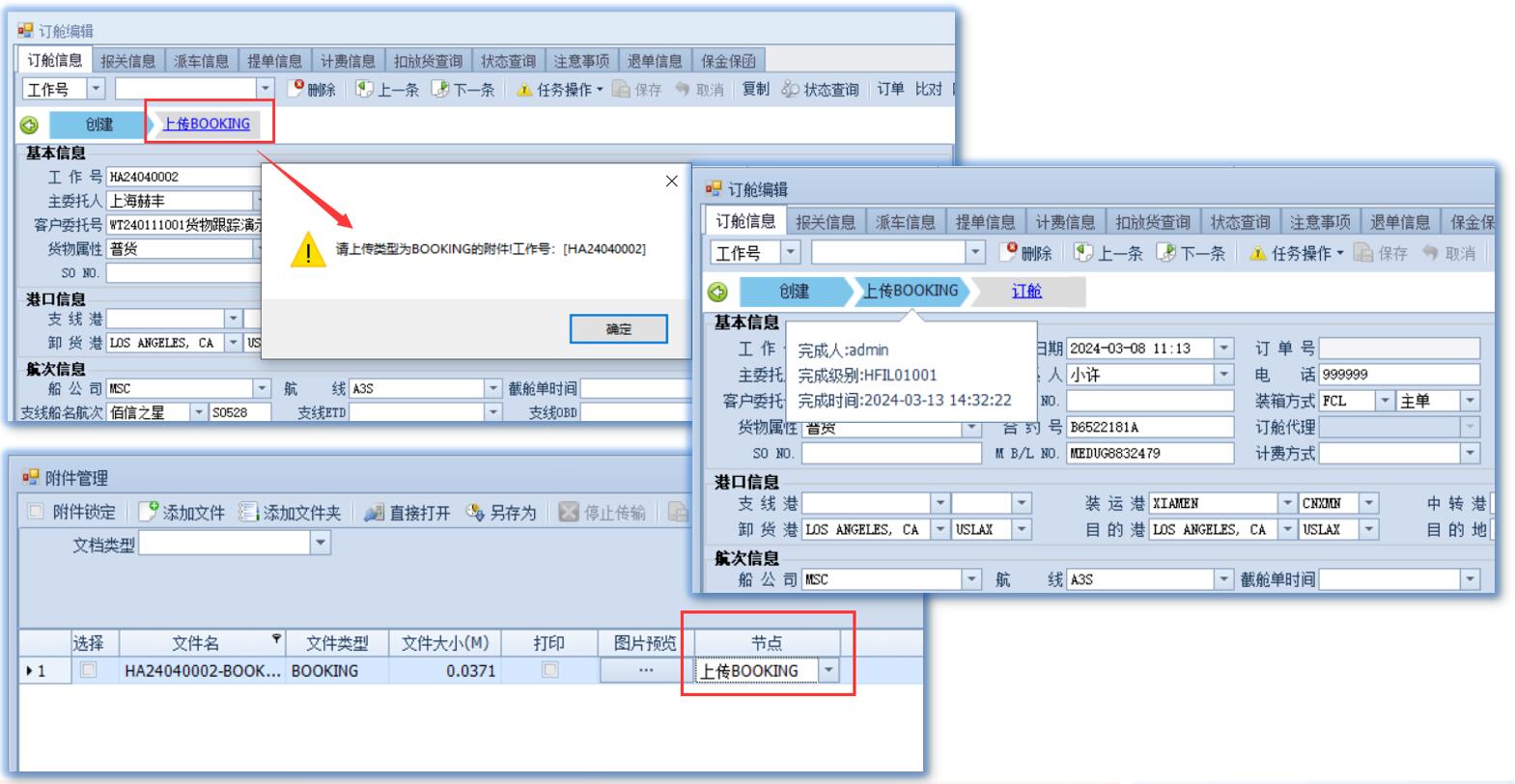
Task: Open 任务操作 menu in left 订舱编辑 window
Action: pyautogui.click(x=559, y=89)
